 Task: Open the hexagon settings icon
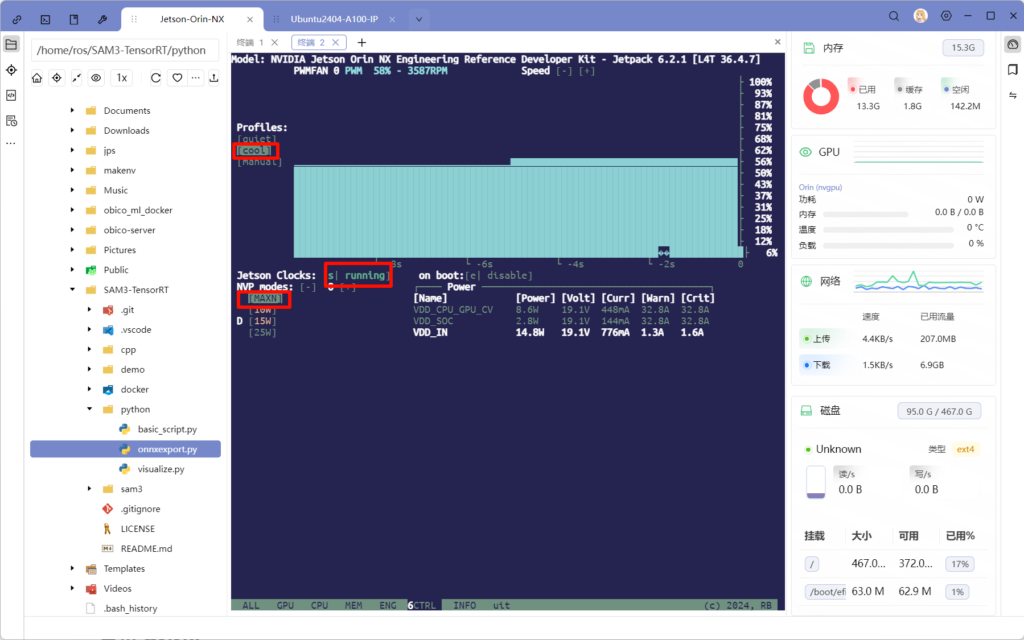pos(945,17)
